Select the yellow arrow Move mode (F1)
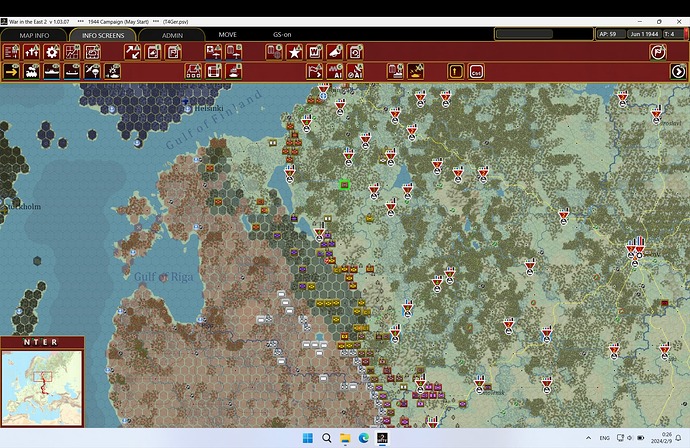Image resolution: width=690 pixels, height=448 pixels. tap(11, 71)
